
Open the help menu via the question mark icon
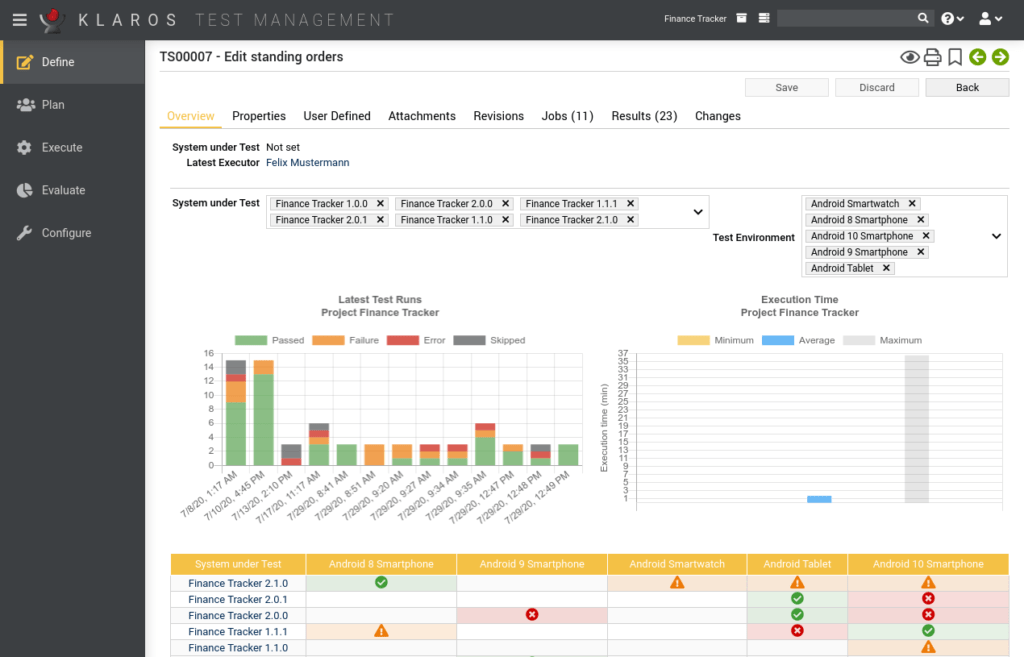948,18
